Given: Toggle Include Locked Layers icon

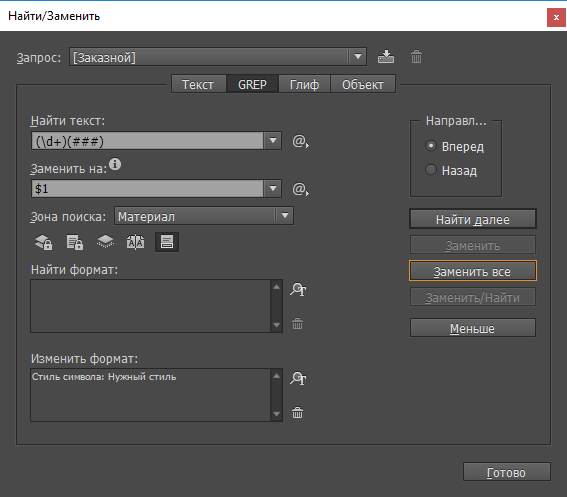Looking at the screenshot, I should tap(43, 242).
